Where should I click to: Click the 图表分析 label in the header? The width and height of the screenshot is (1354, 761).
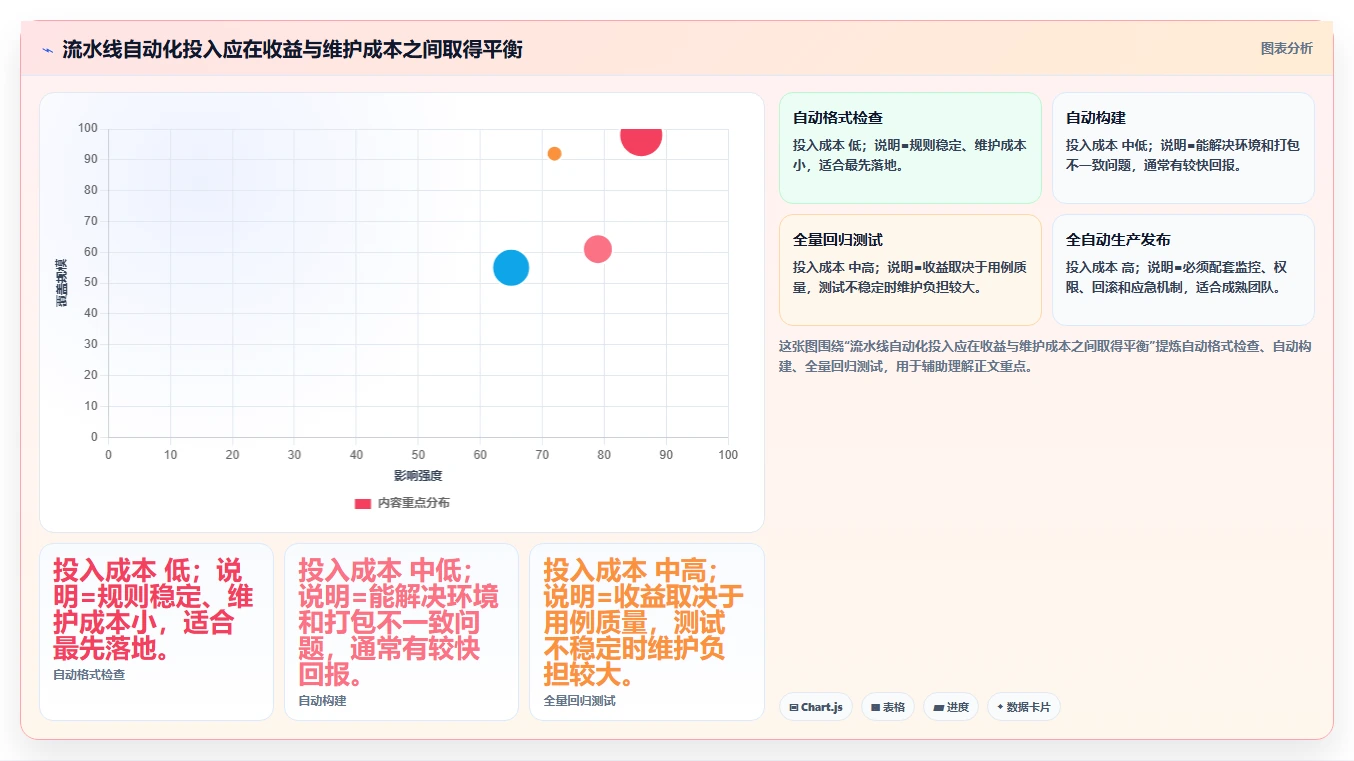(1286, 48)
